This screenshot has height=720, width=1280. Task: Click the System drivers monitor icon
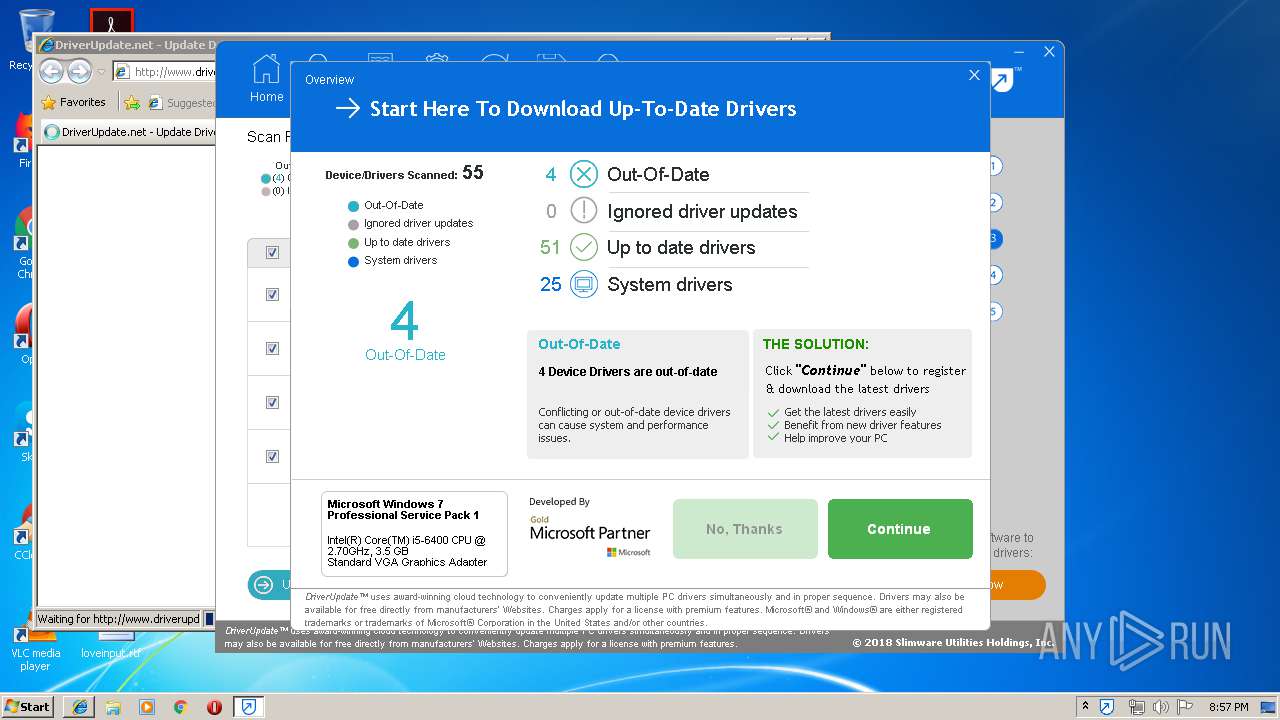click(x=584, y=284)
